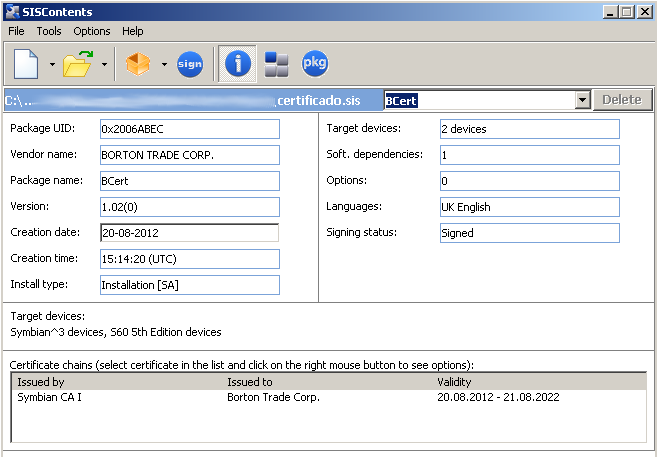Image resolution: width=657 pixels, height=457 pixels.
Task: Click the Signing status field Signed
Action: point(530,233)
